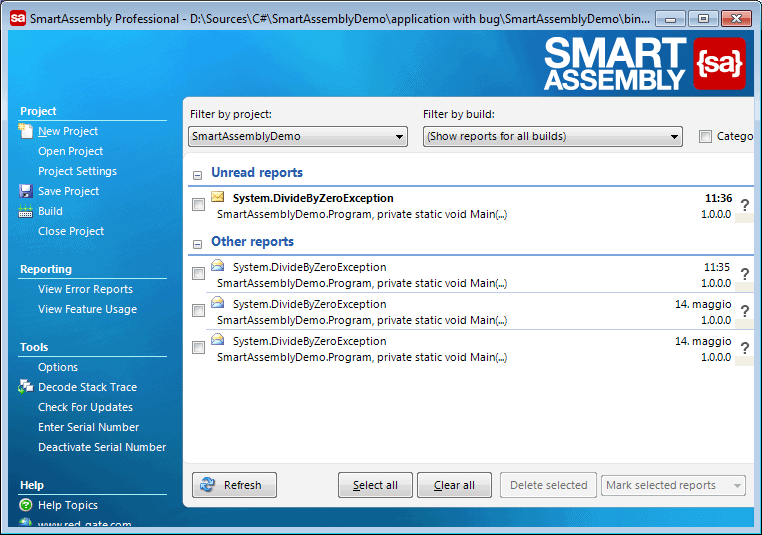Click the Select all button
Viewport: 762px width, 535px height.
[375, 485]
